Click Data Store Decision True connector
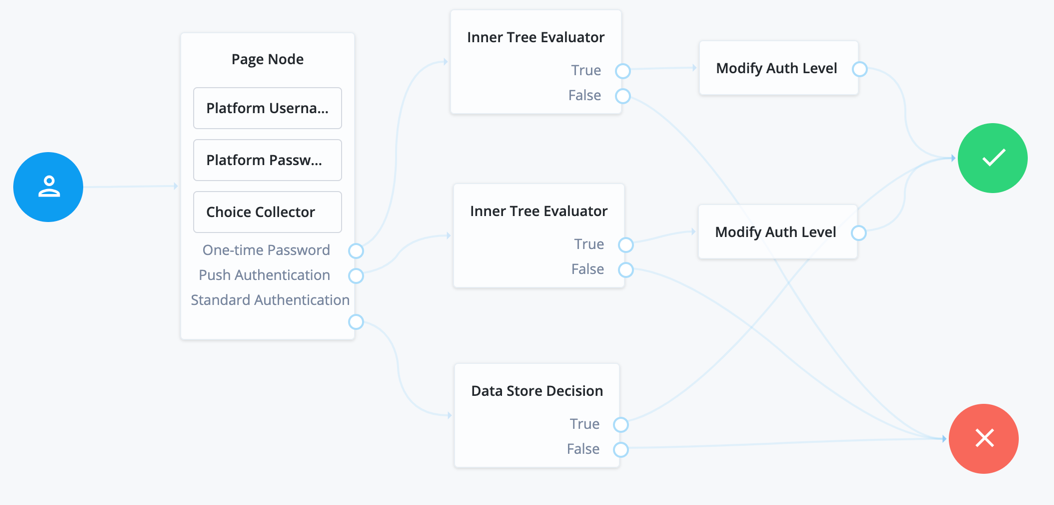1054x505 pixels. [621, 425]
